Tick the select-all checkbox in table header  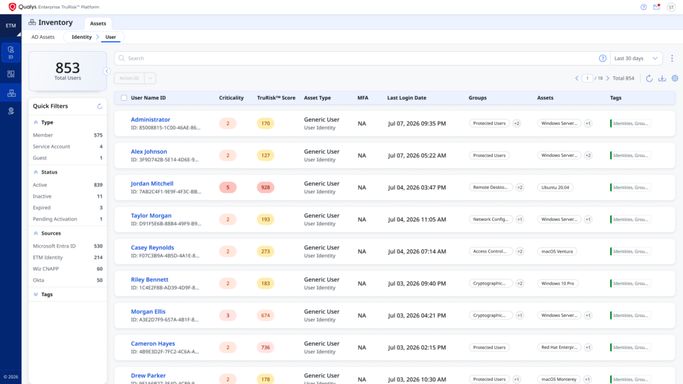pos(124,98)
